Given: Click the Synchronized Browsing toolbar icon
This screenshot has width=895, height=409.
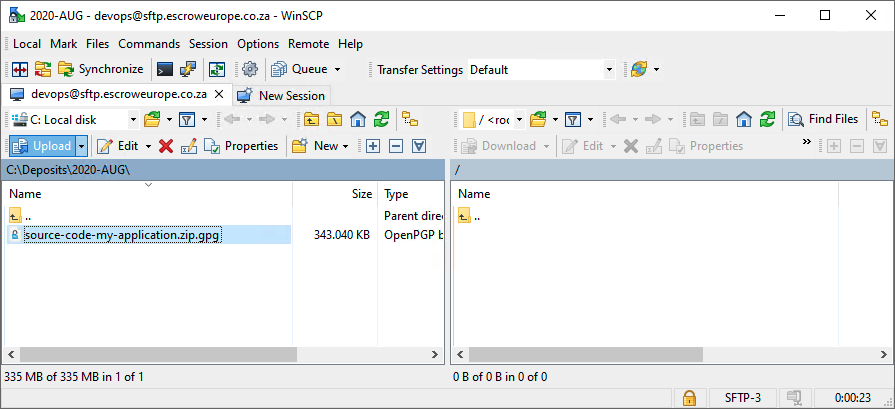Looking at the screenshot, I should point(43,70).
